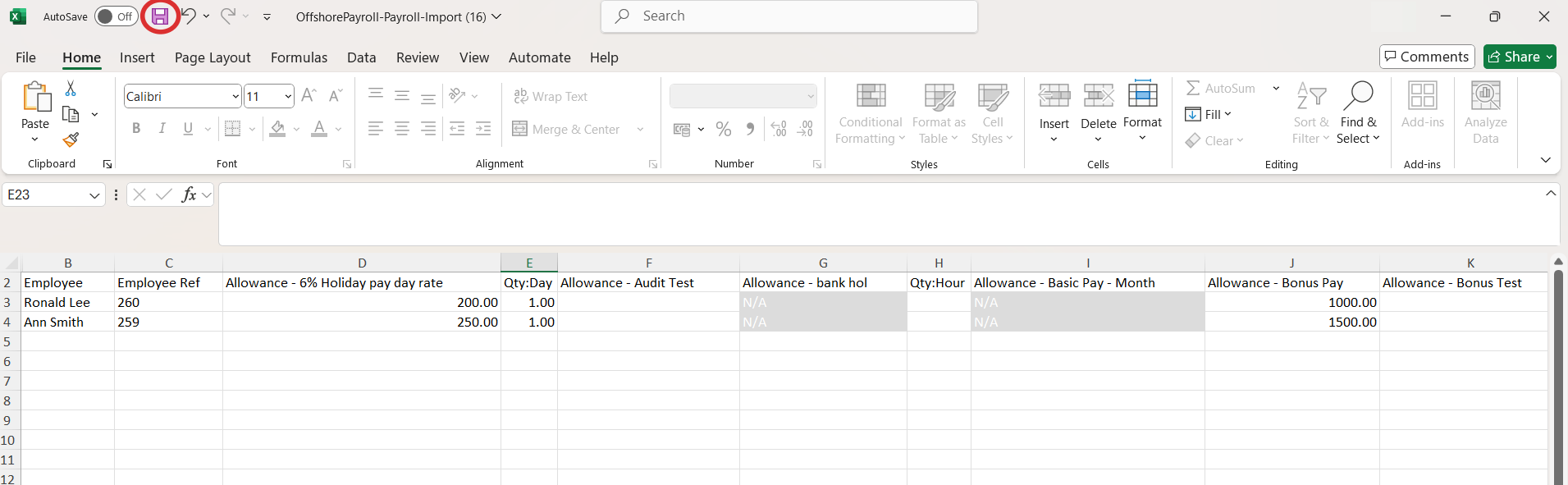Decrease font size with smaller A

335,96
